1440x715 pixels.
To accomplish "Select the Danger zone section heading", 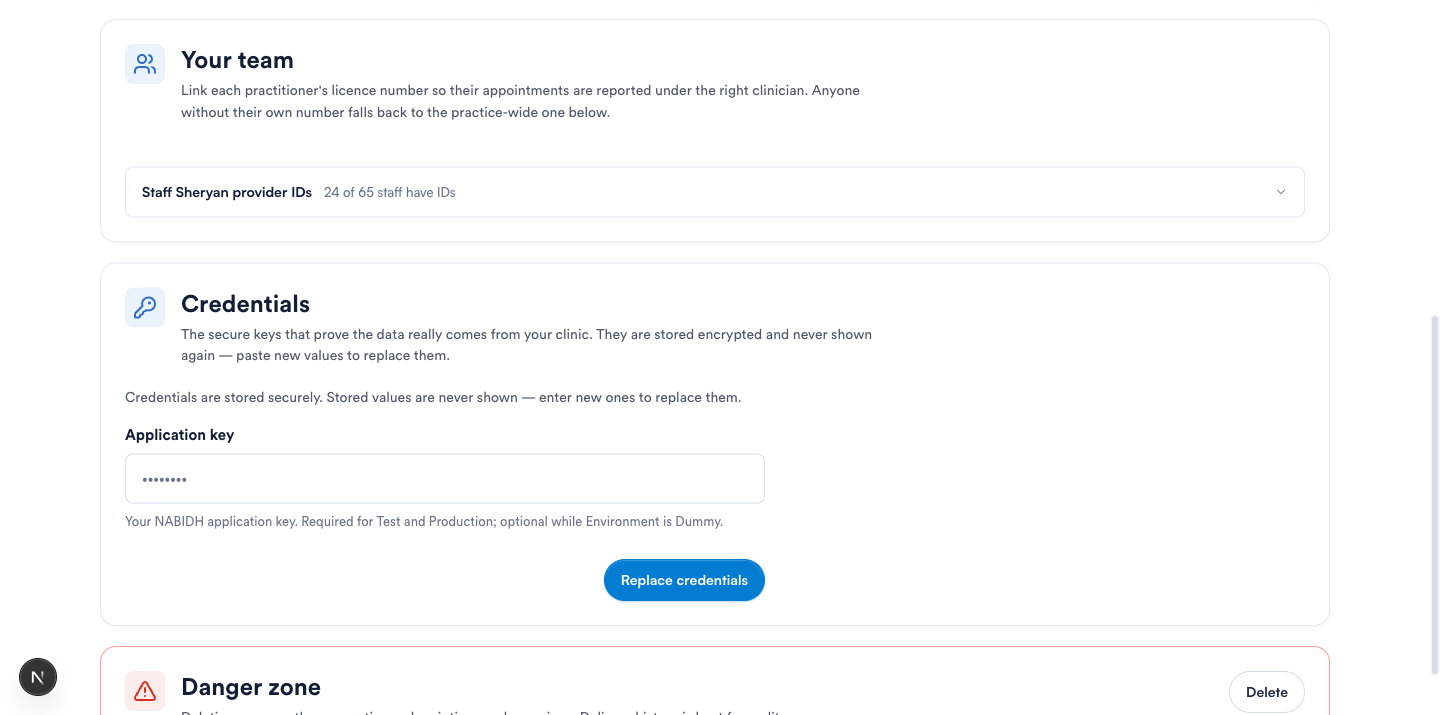I will (x=251, y=687).
